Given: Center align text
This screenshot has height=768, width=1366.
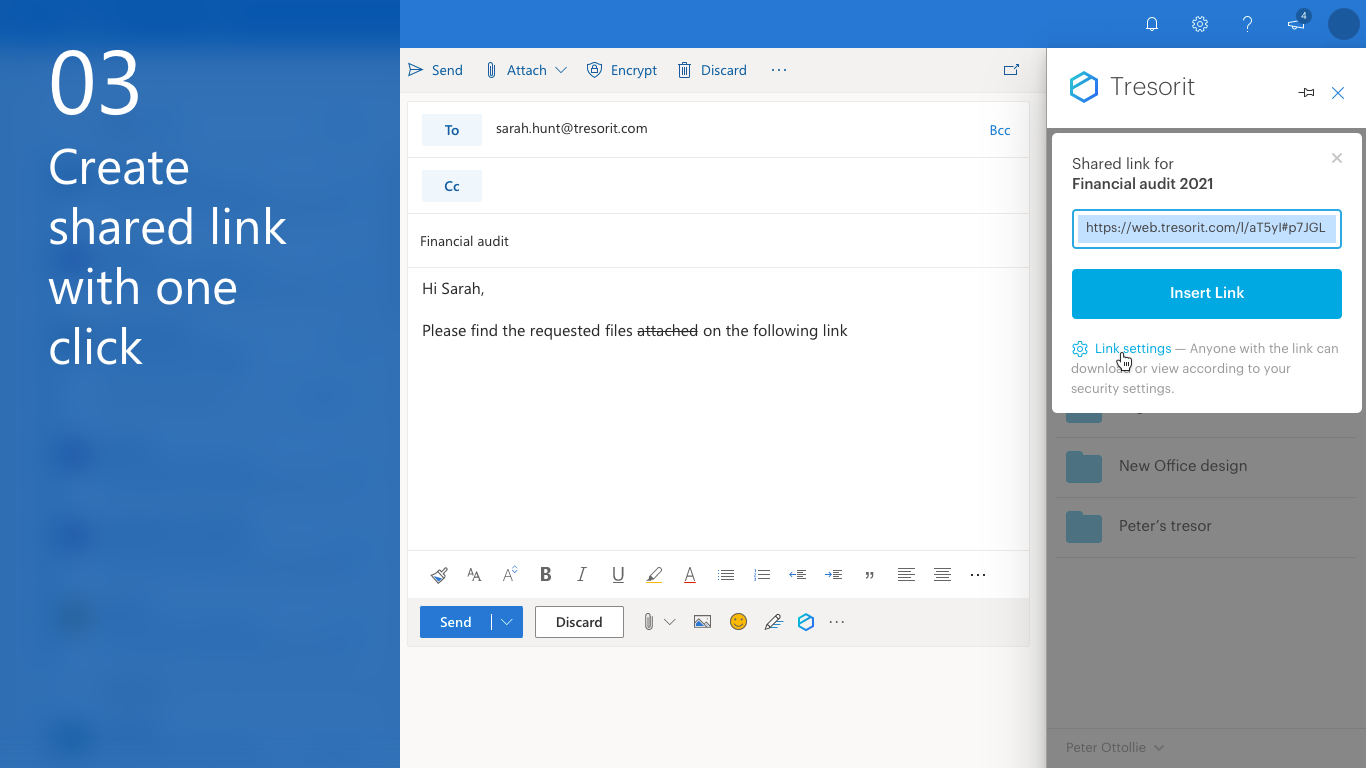Looking at the screenshot, I should pyautogui.click(x=942, y=575).
